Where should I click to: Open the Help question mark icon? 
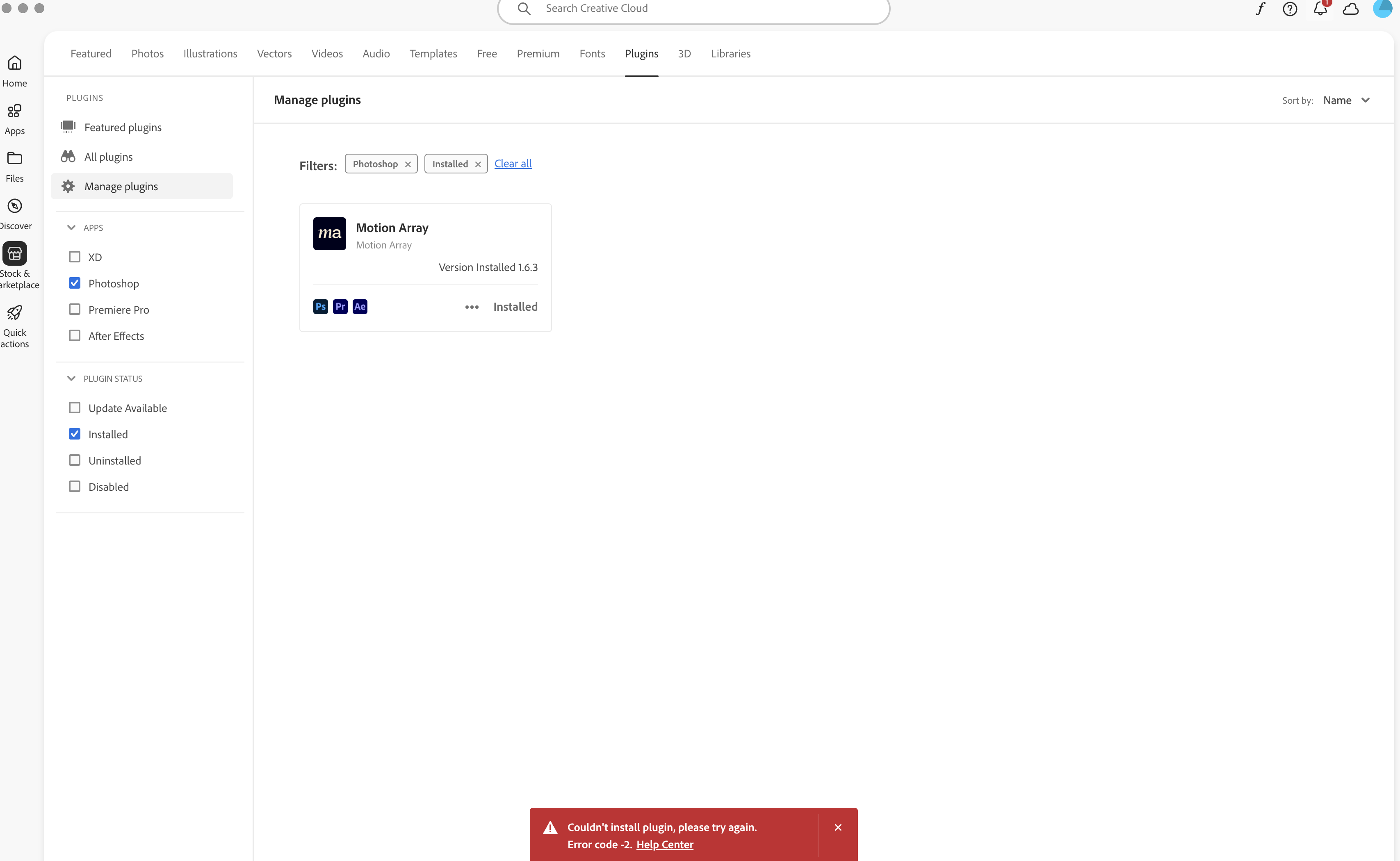coord(1290,9)
